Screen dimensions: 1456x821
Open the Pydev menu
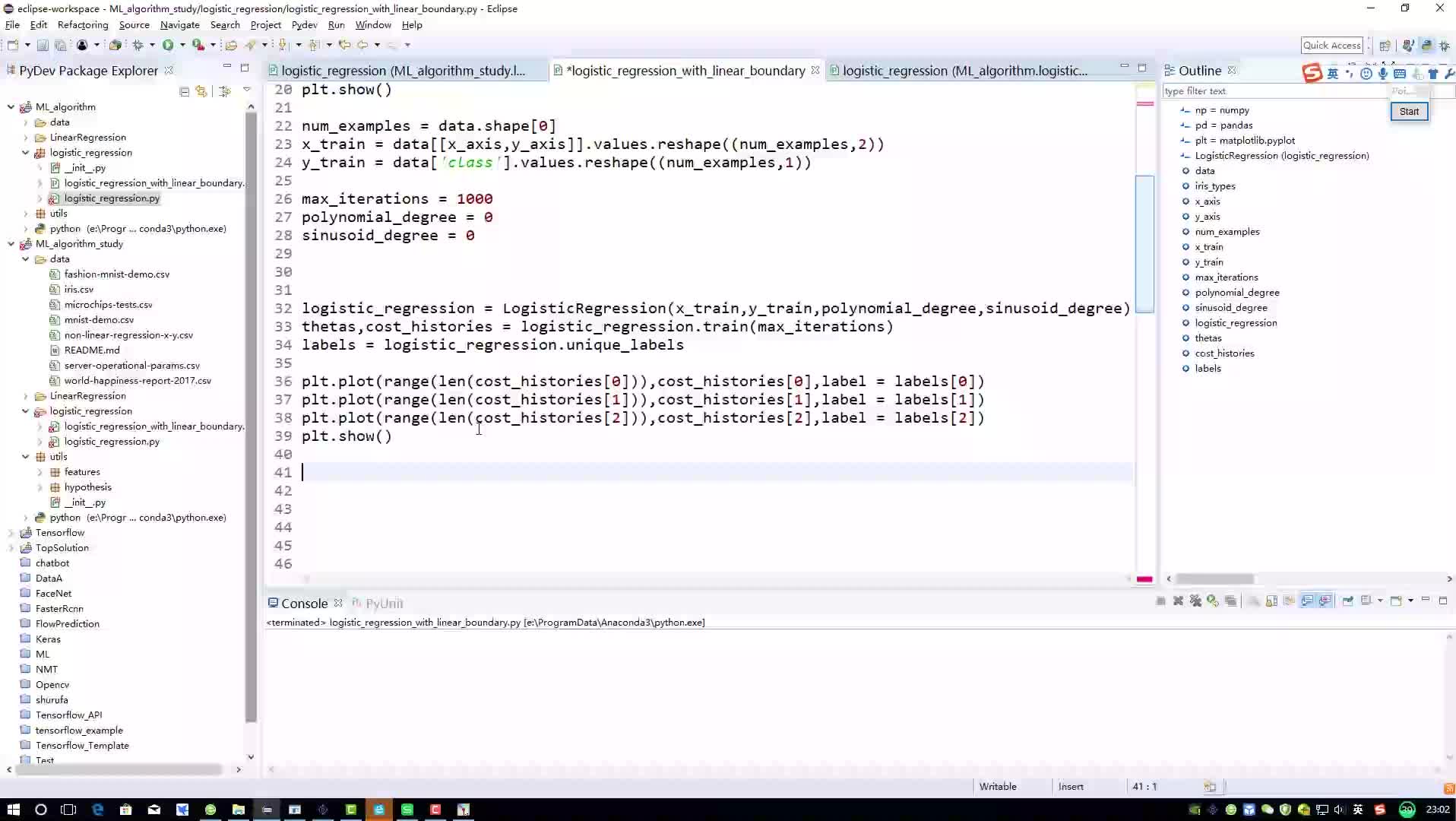pos(304,24)
